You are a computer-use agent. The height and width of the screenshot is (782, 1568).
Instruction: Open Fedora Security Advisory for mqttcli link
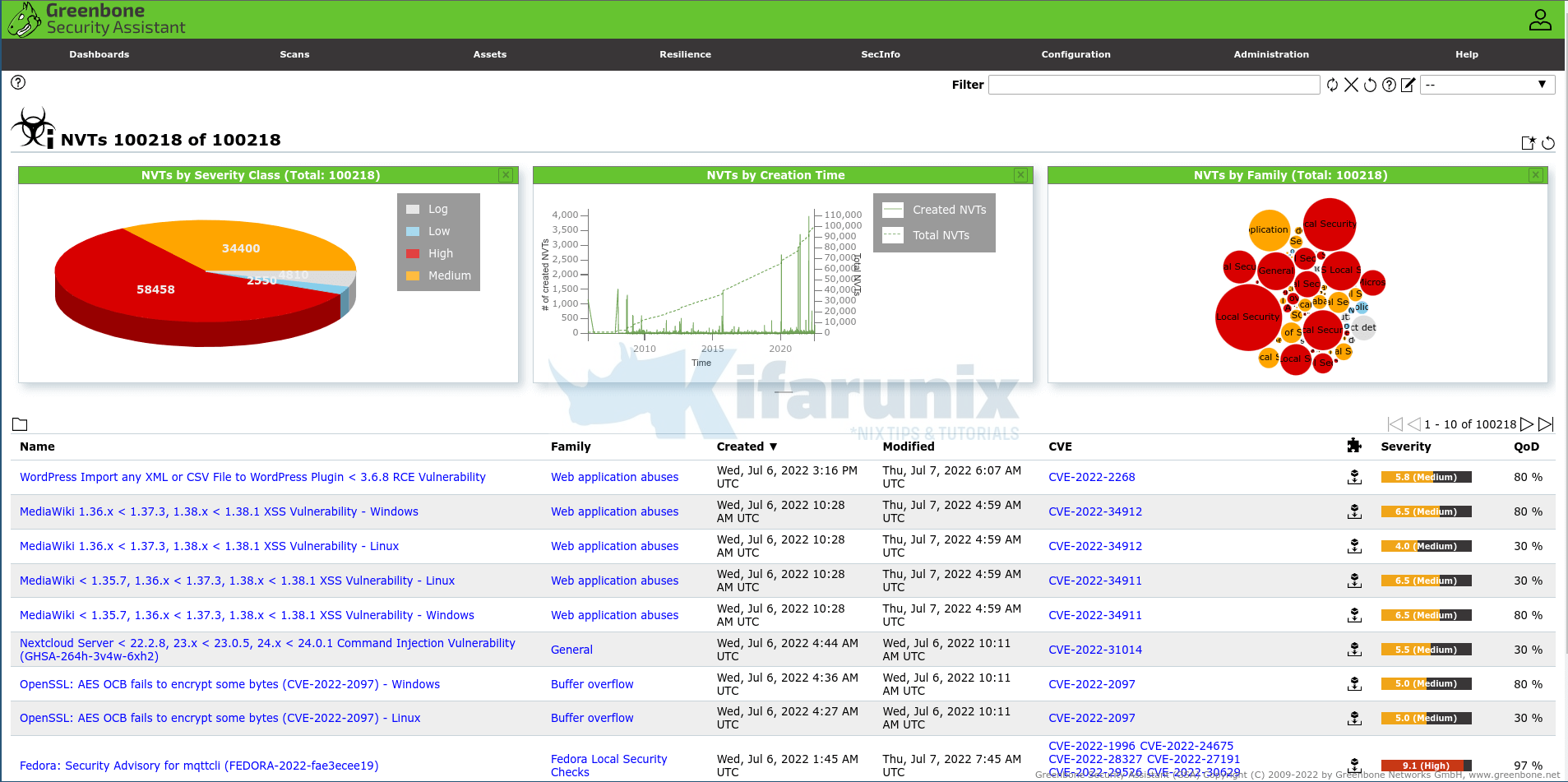click(199, 766)
